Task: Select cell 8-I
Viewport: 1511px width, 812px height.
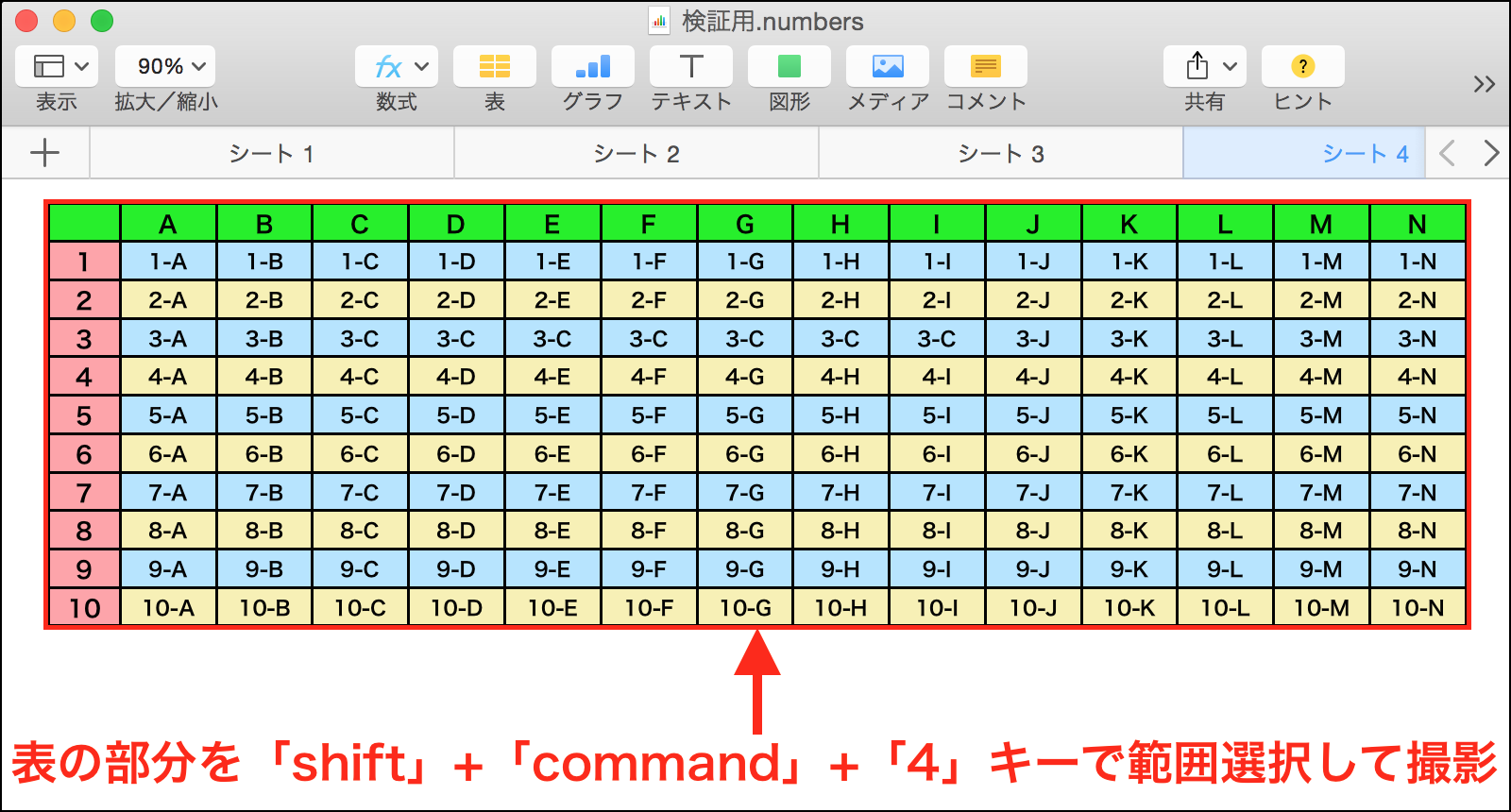Action: click(x=937, y=531)
